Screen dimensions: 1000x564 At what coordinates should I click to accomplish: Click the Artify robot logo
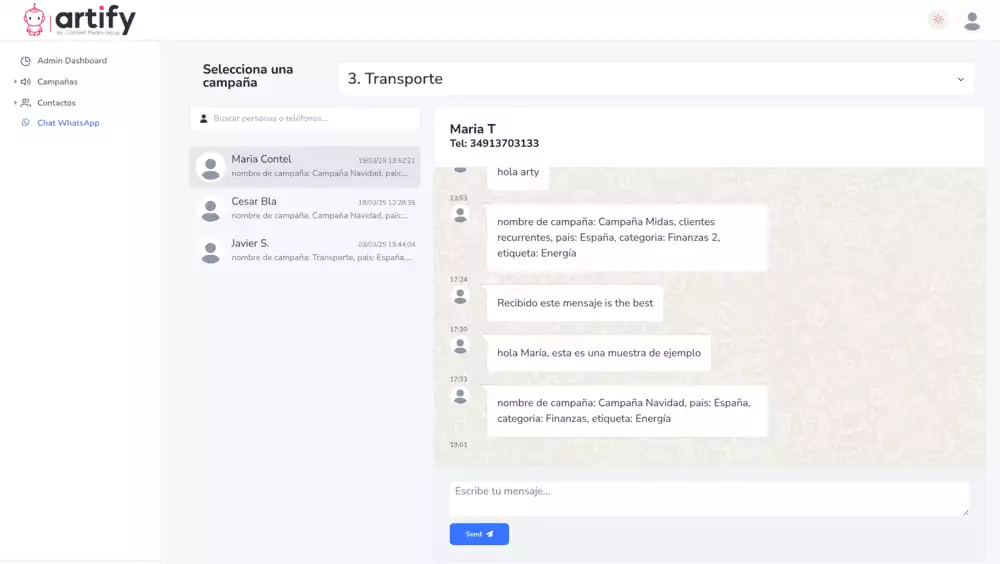pos(36,19)
